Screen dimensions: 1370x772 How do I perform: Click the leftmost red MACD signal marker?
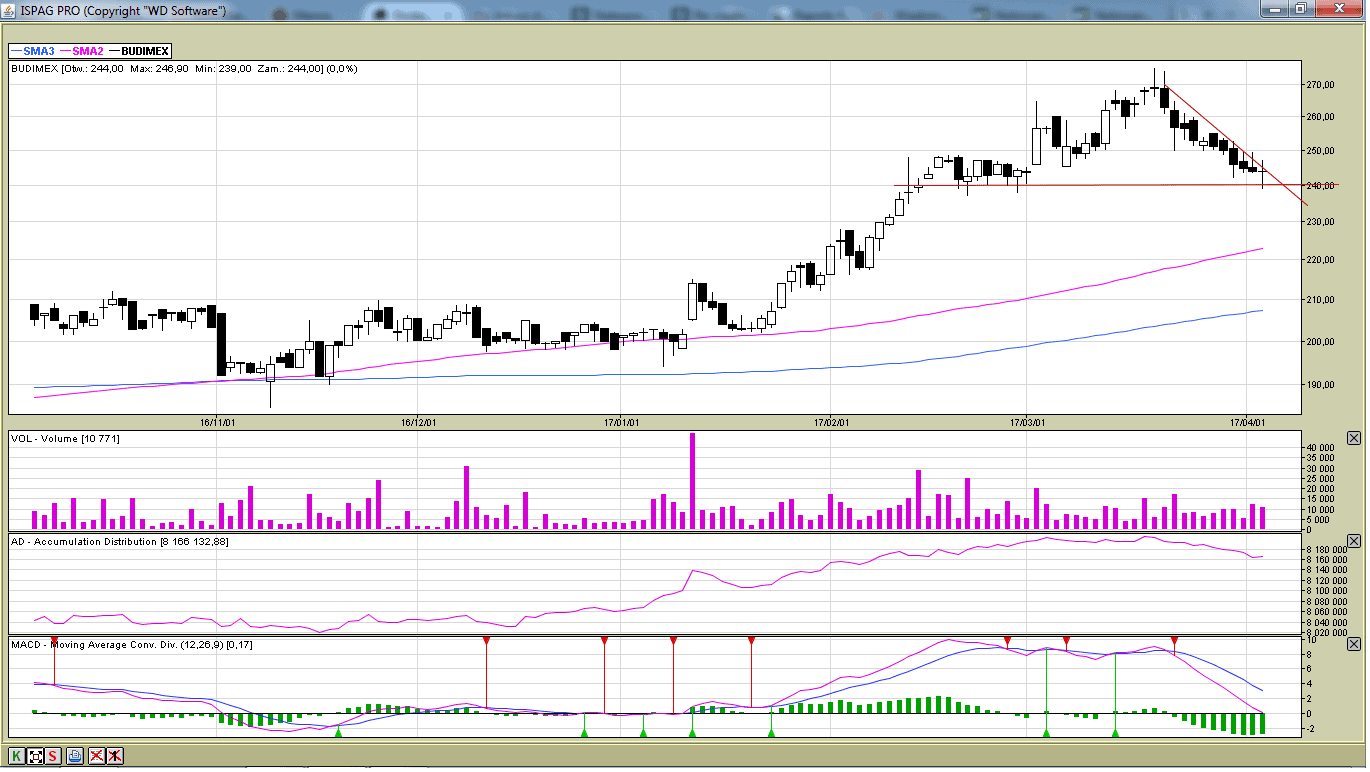pyautogui.click(x=54, y=640)
